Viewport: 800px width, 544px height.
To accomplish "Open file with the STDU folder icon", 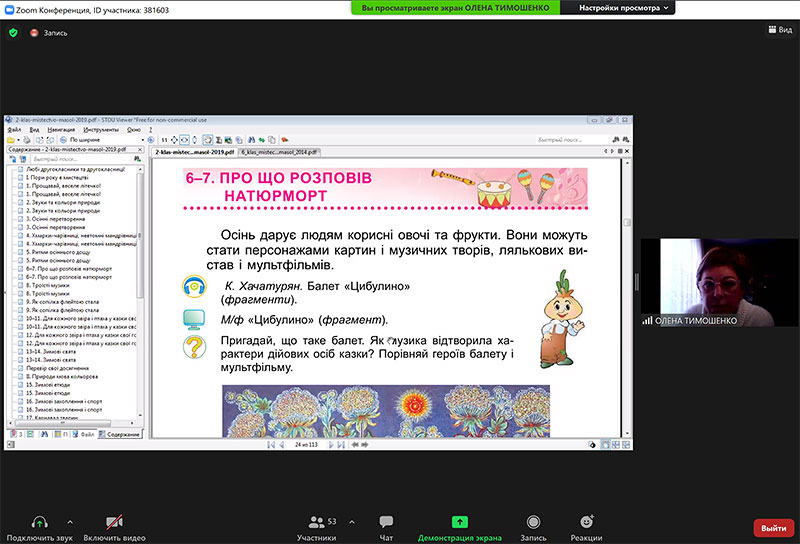I will pyautogui.click(x=11, y=140).
